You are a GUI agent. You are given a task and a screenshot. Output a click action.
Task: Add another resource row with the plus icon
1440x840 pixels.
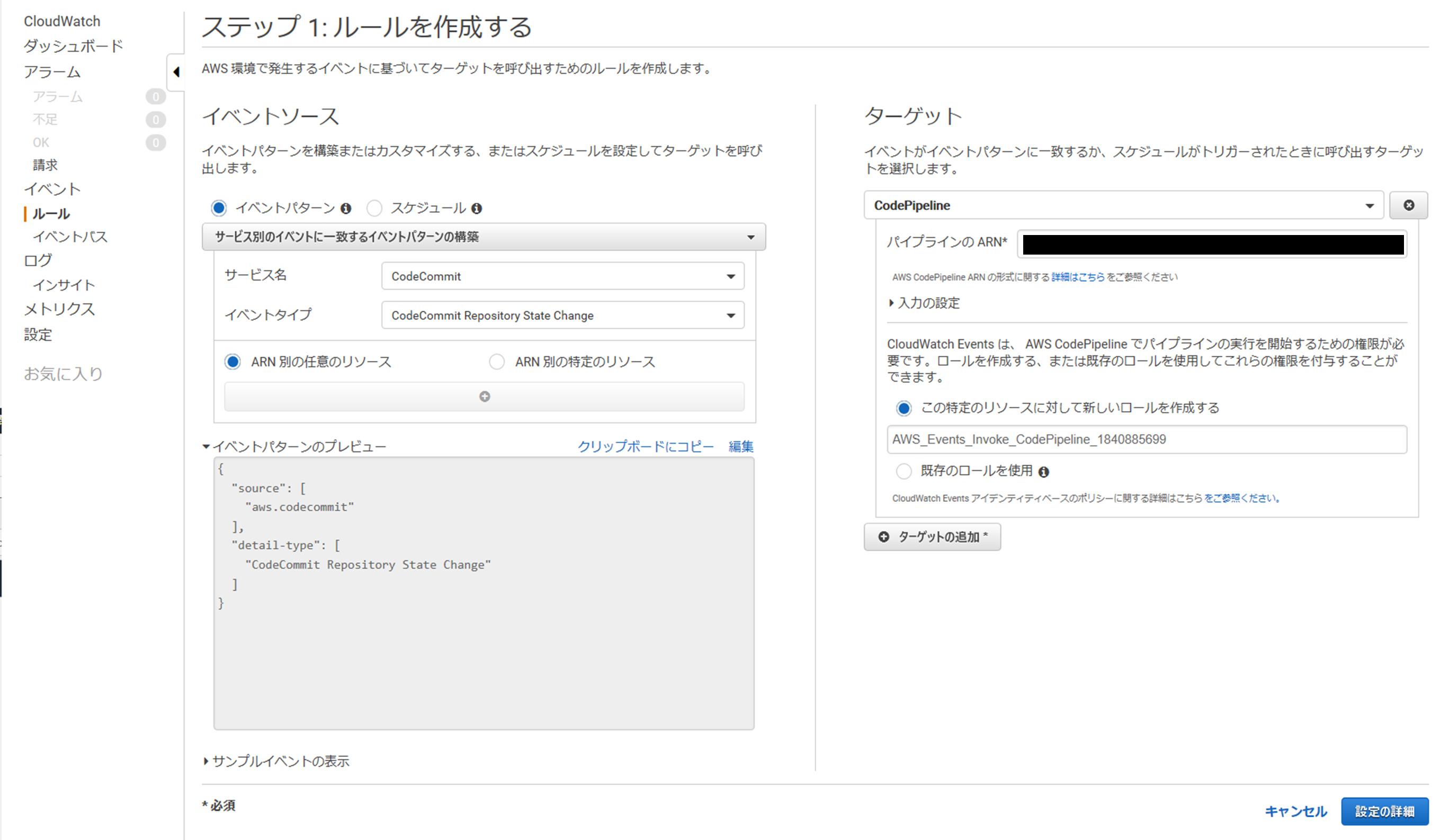[x=484, y=396]
